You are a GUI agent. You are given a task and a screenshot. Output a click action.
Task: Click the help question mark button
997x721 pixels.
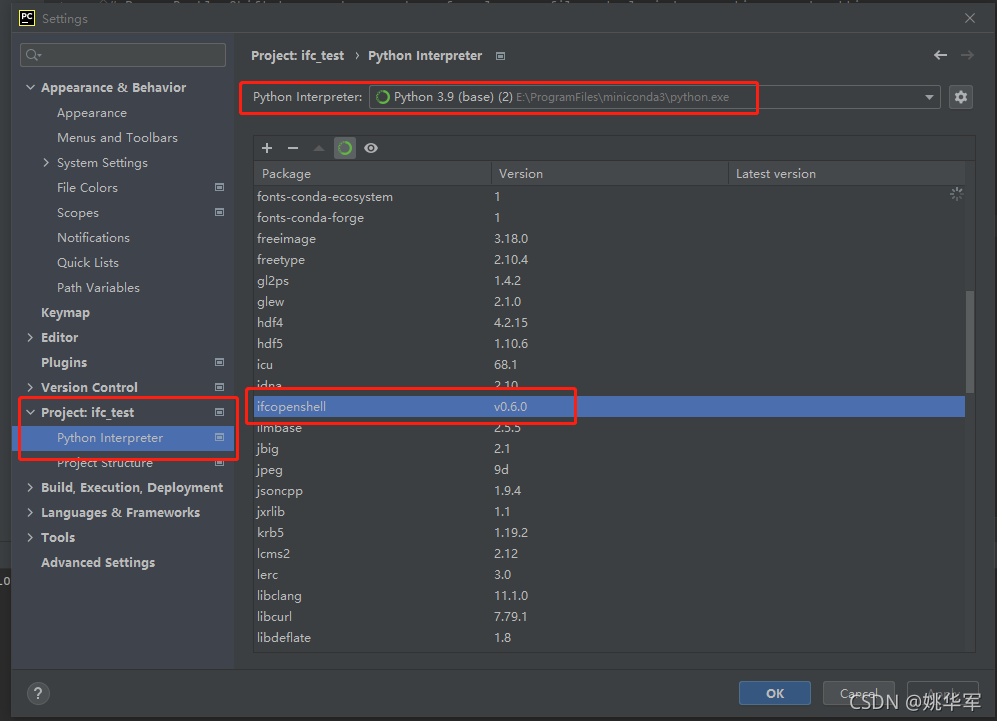pyautogui.click(x=38, y=693)
